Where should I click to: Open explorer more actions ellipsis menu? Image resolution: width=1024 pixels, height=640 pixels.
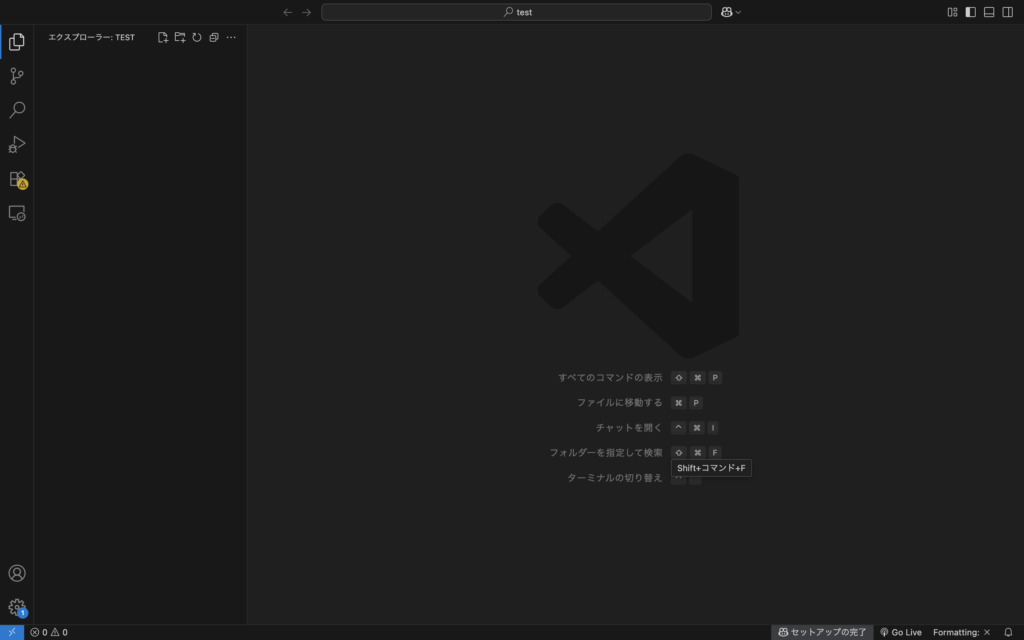231,37
